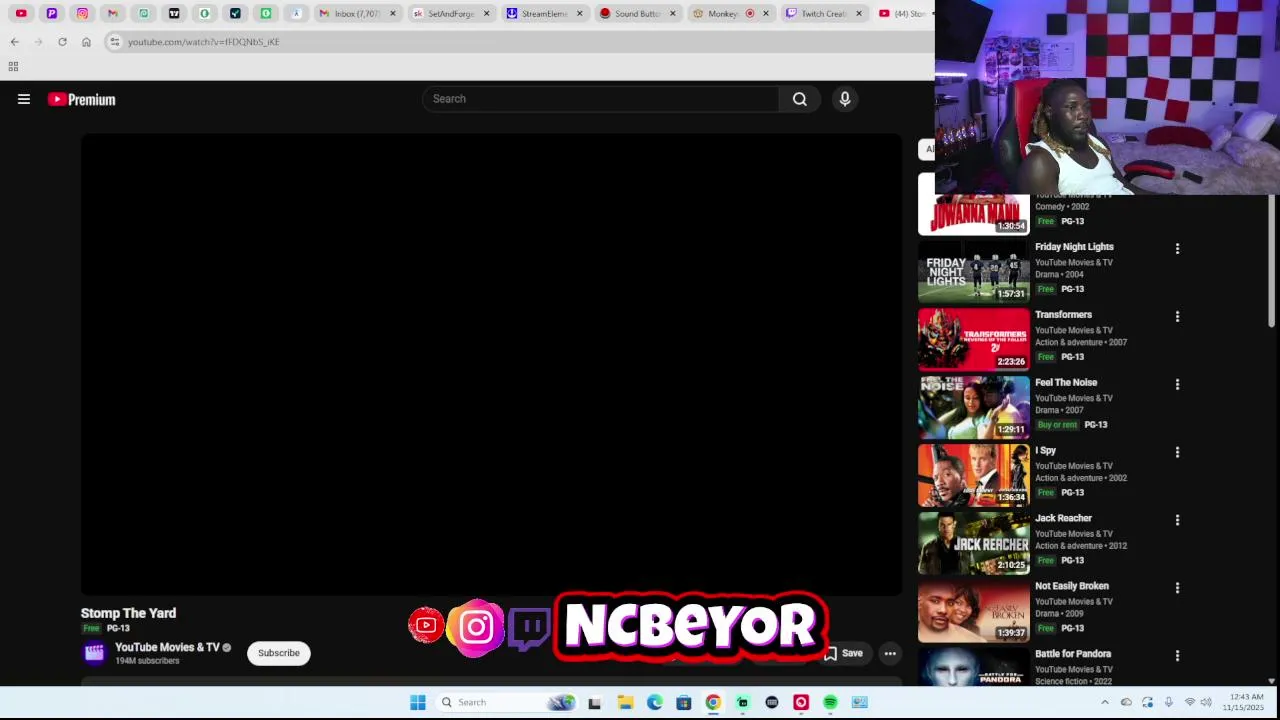Open options menu for Battle for Pandora
The image size is (1280, 720).
[x=1177, y=656]
